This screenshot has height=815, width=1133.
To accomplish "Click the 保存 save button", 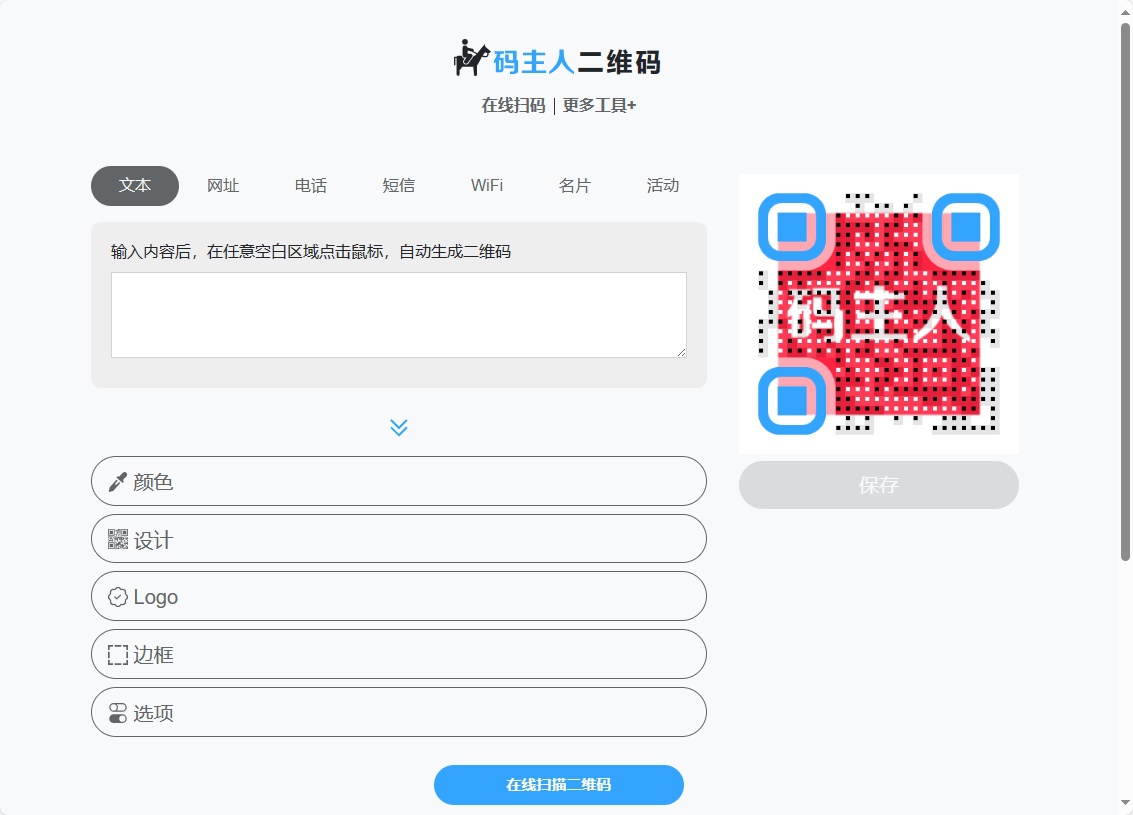I will [x=879, y=485].
